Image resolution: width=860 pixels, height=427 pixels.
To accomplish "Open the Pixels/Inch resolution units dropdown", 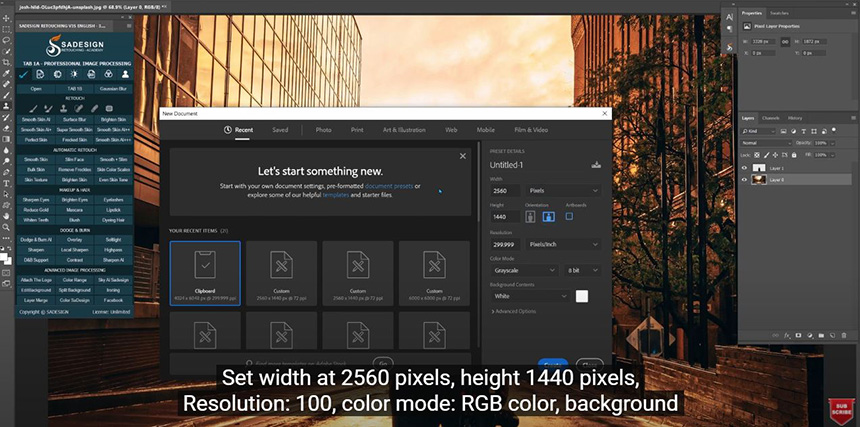I will (x=565, y=243).
